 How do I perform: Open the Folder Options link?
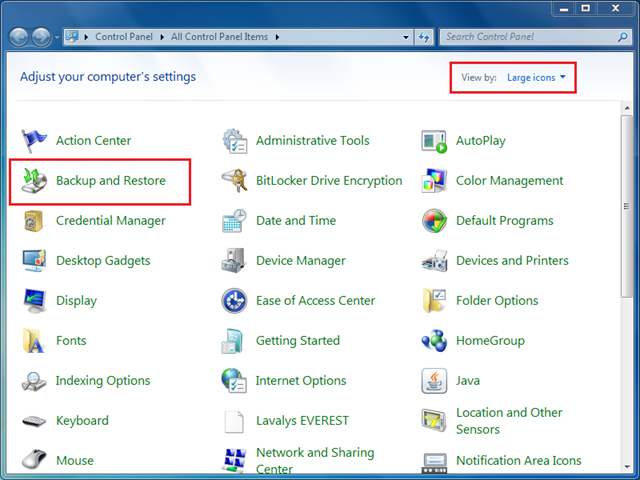[x=497, y=301]
